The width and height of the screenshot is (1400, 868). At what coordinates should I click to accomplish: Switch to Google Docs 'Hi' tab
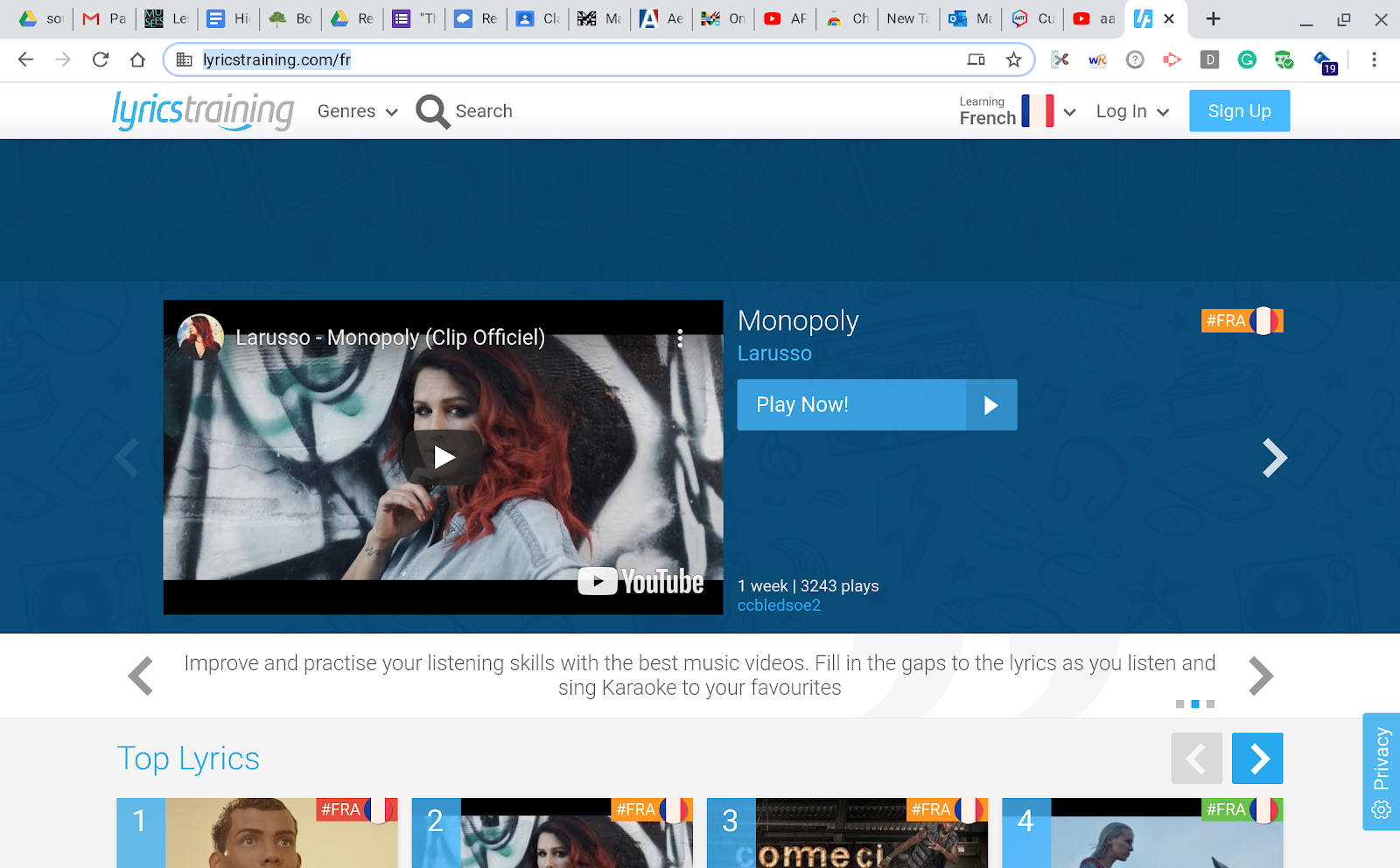coord(228,18)
